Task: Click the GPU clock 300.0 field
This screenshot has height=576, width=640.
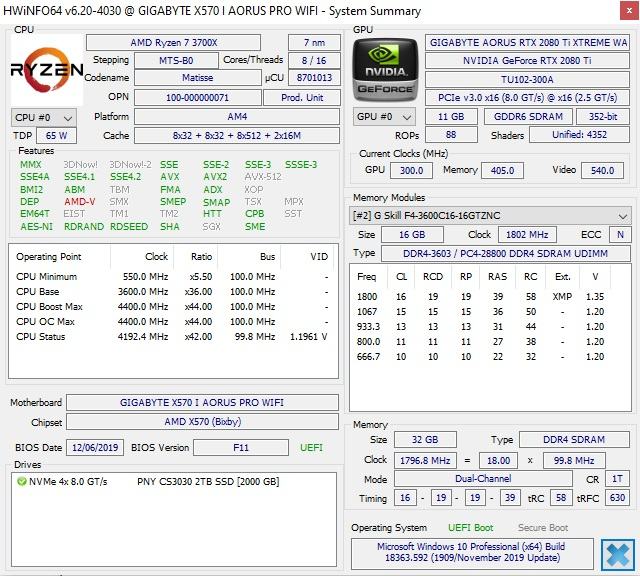Action: pos(411,170)
